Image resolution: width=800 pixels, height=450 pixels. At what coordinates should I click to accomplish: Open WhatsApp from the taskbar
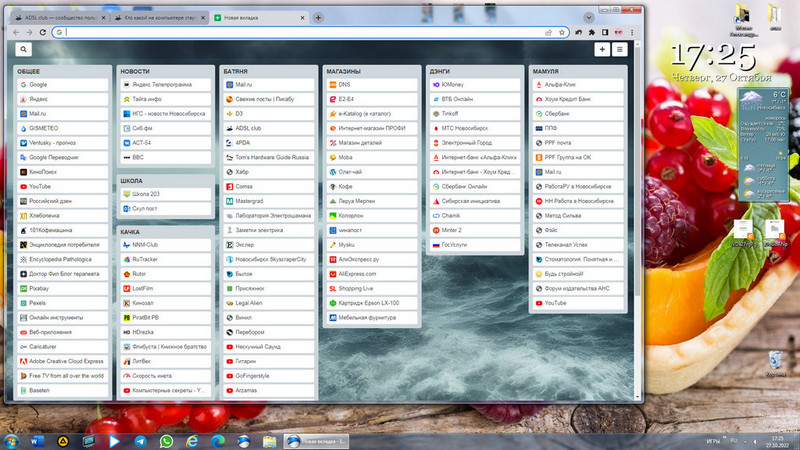tap(166, 441)
